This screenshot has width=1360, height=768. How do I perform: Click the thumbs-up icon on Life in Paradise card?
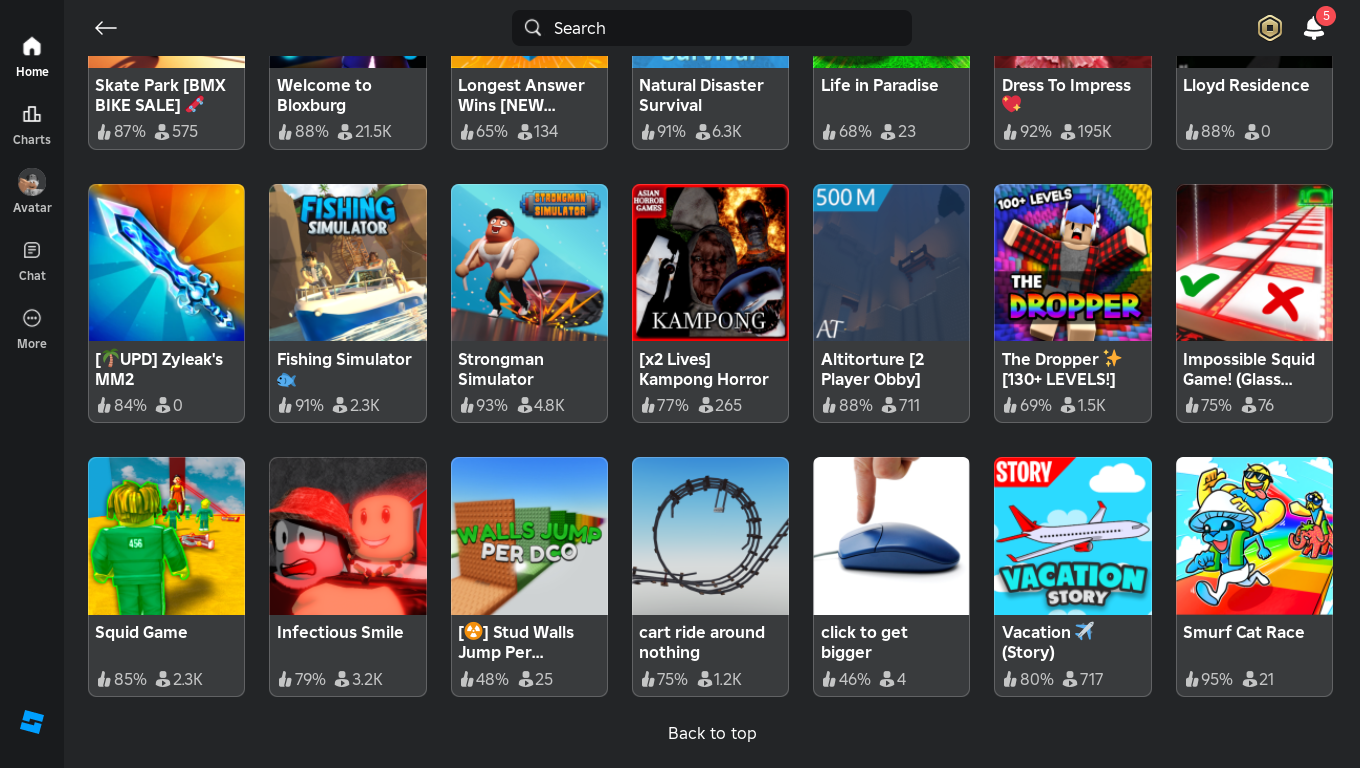829,131
